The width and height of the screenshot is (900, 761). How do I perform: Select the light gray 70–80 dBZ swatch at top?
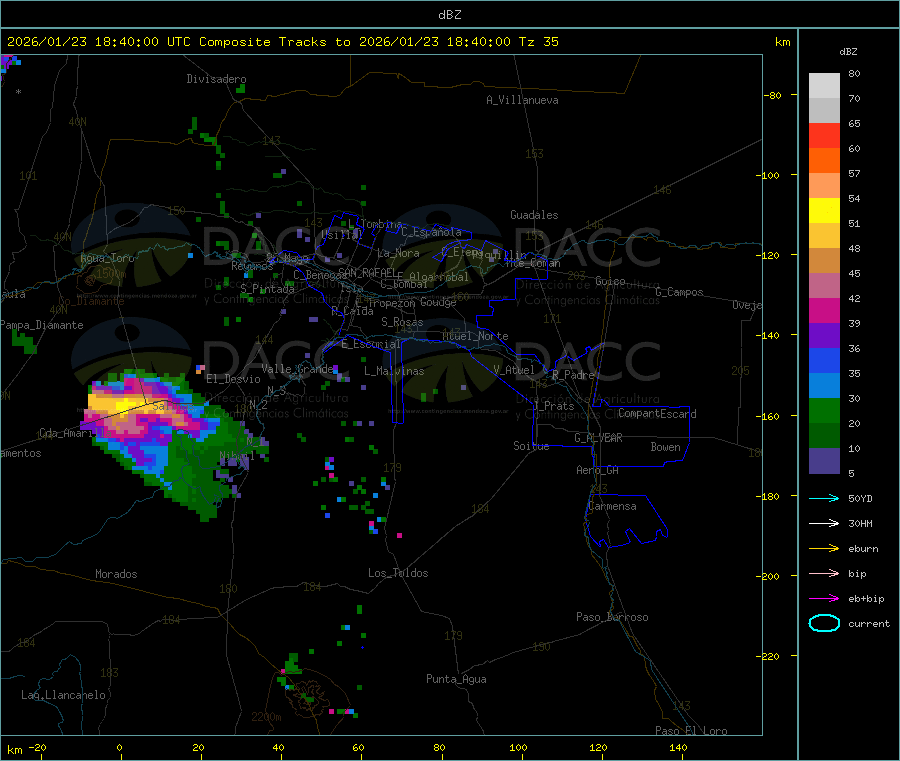pyautogui.click(x=824, y=86)
